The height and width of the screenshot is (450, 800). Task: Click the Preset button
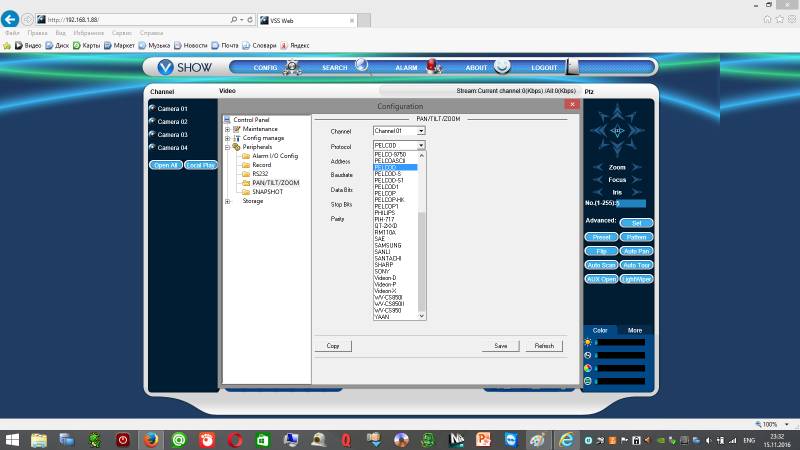602,237
